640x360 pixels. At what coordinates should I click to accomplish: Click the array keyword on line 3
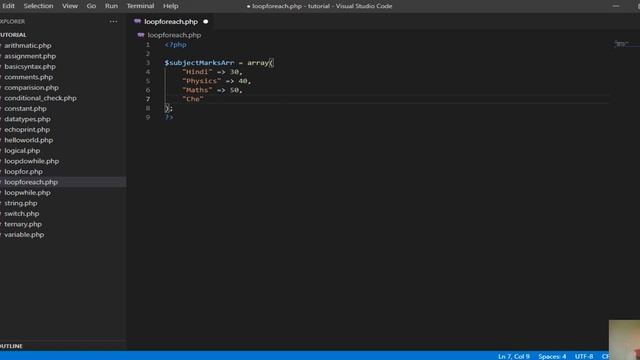click(x=258, y=63)
